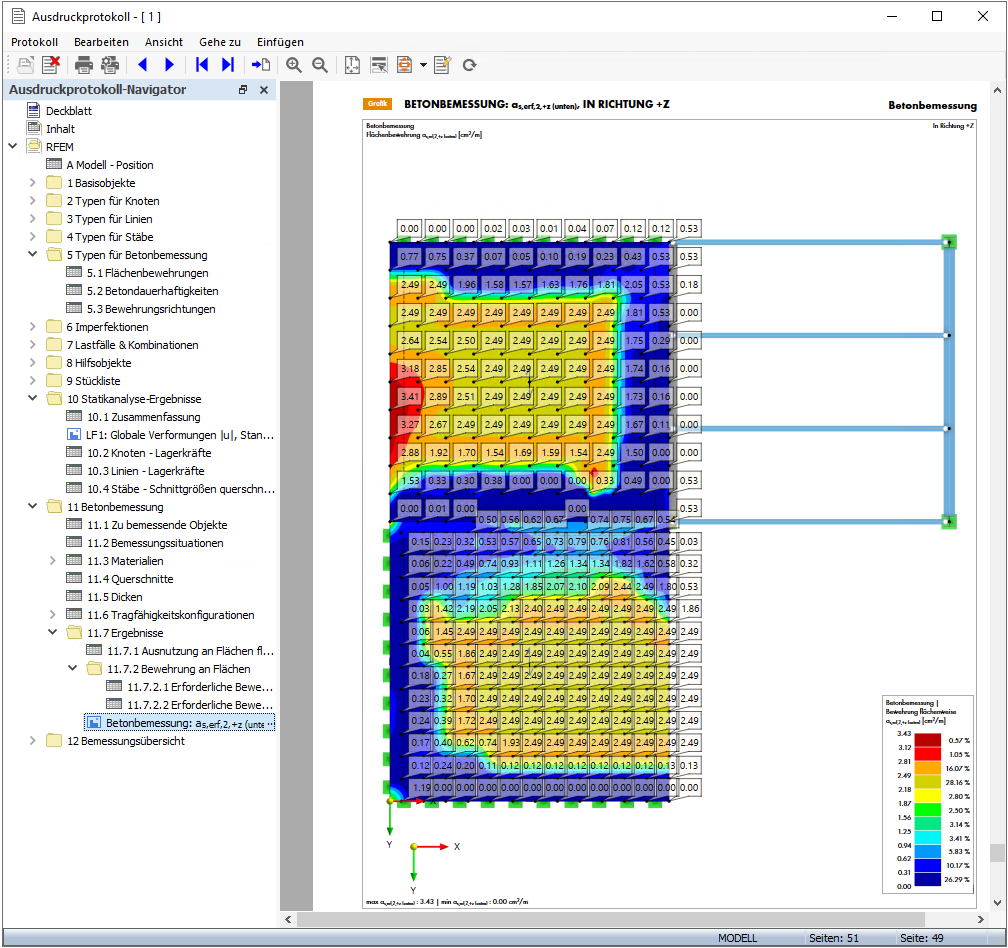
Task: Click the zoom in magnifier
Action: 294,65
